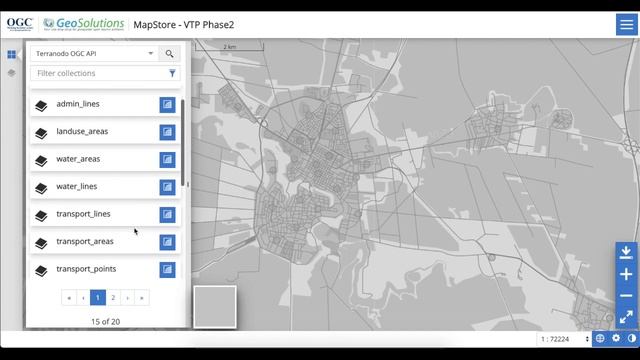Select the admin_lines collection name
The width and height of the screenshot is (640, 360).
(x=78, y=104)
